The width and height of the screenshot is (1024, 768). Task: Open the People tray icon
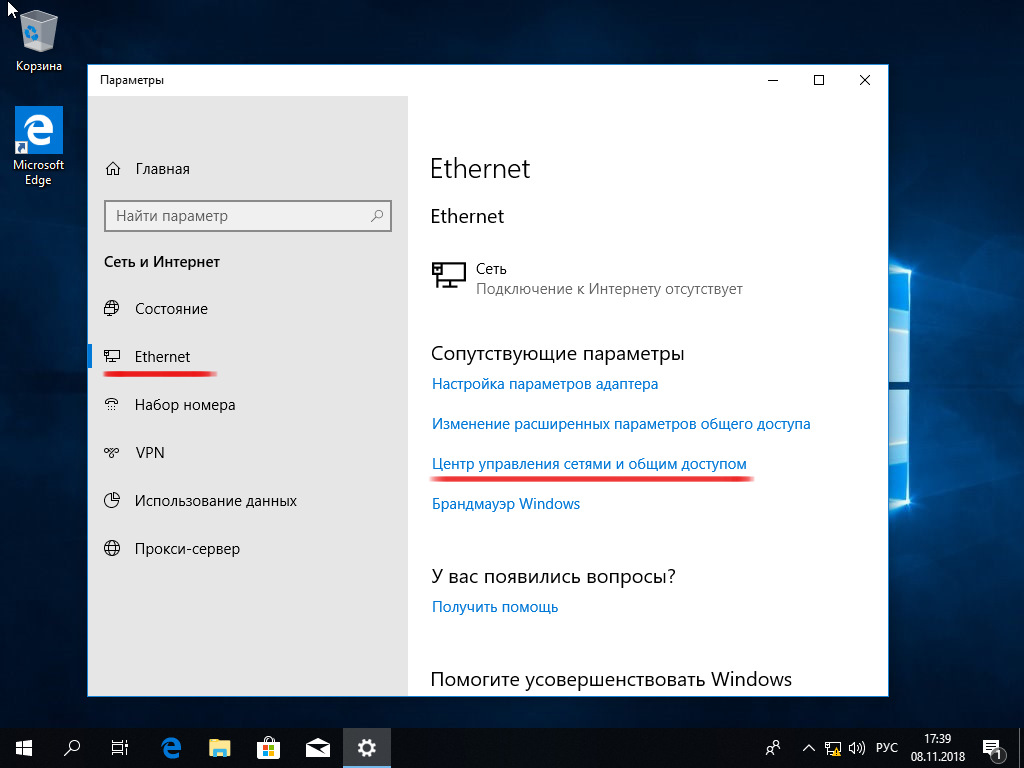click(773, 748)
